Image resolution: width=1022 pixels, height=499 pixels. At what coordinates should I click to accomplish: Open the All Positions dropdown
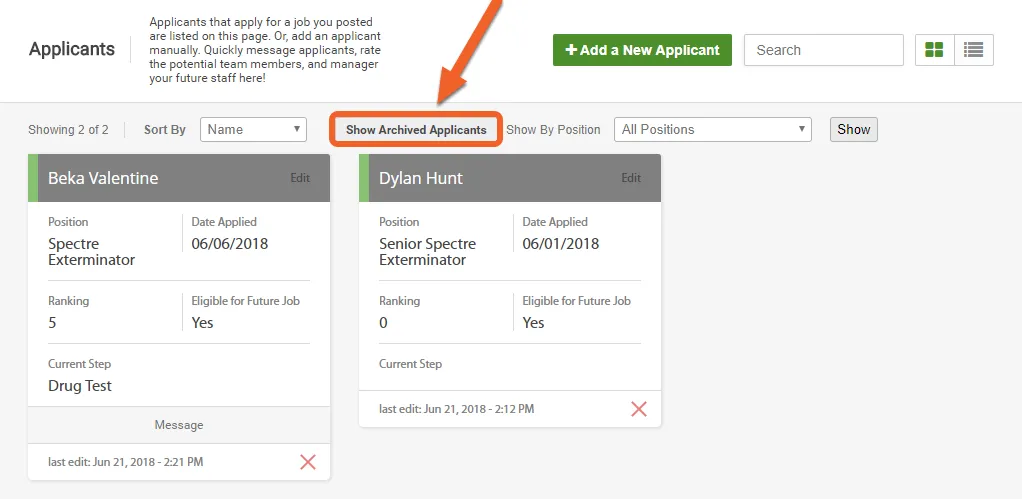click(x=712, y=130)
